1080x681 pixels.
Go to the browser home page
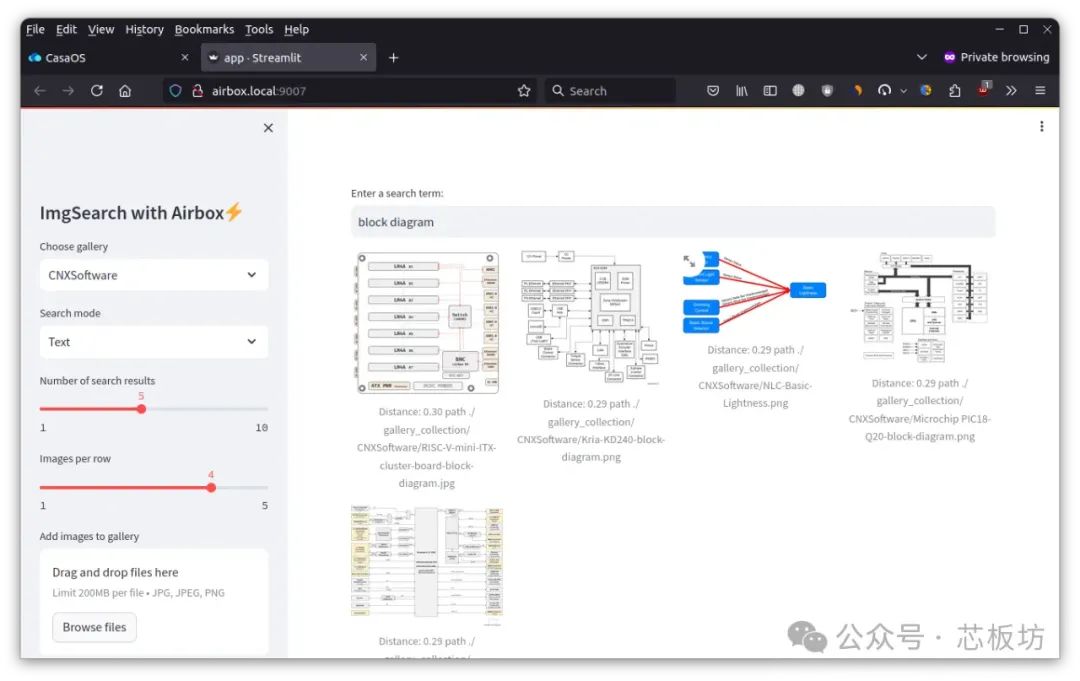click(x=125, y=90)
